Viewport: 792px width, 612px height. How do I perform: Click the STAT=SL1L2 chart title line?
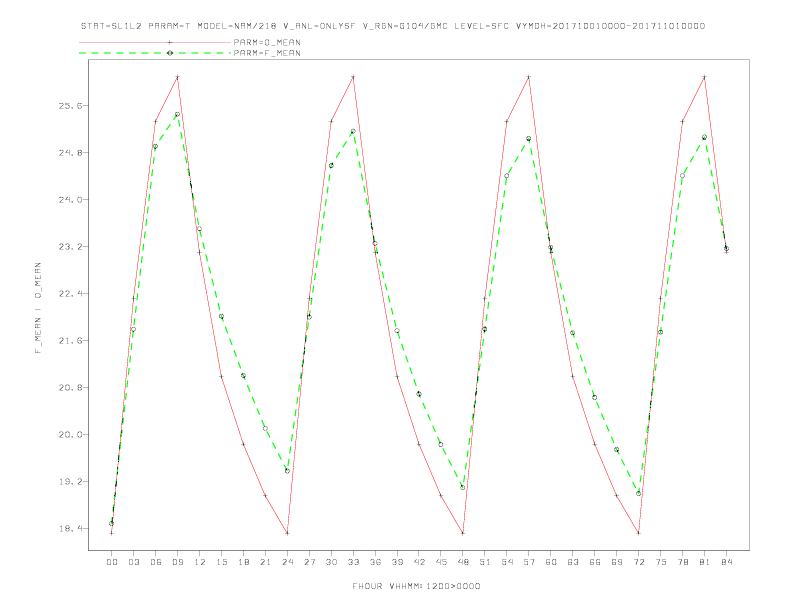point(392,26)
